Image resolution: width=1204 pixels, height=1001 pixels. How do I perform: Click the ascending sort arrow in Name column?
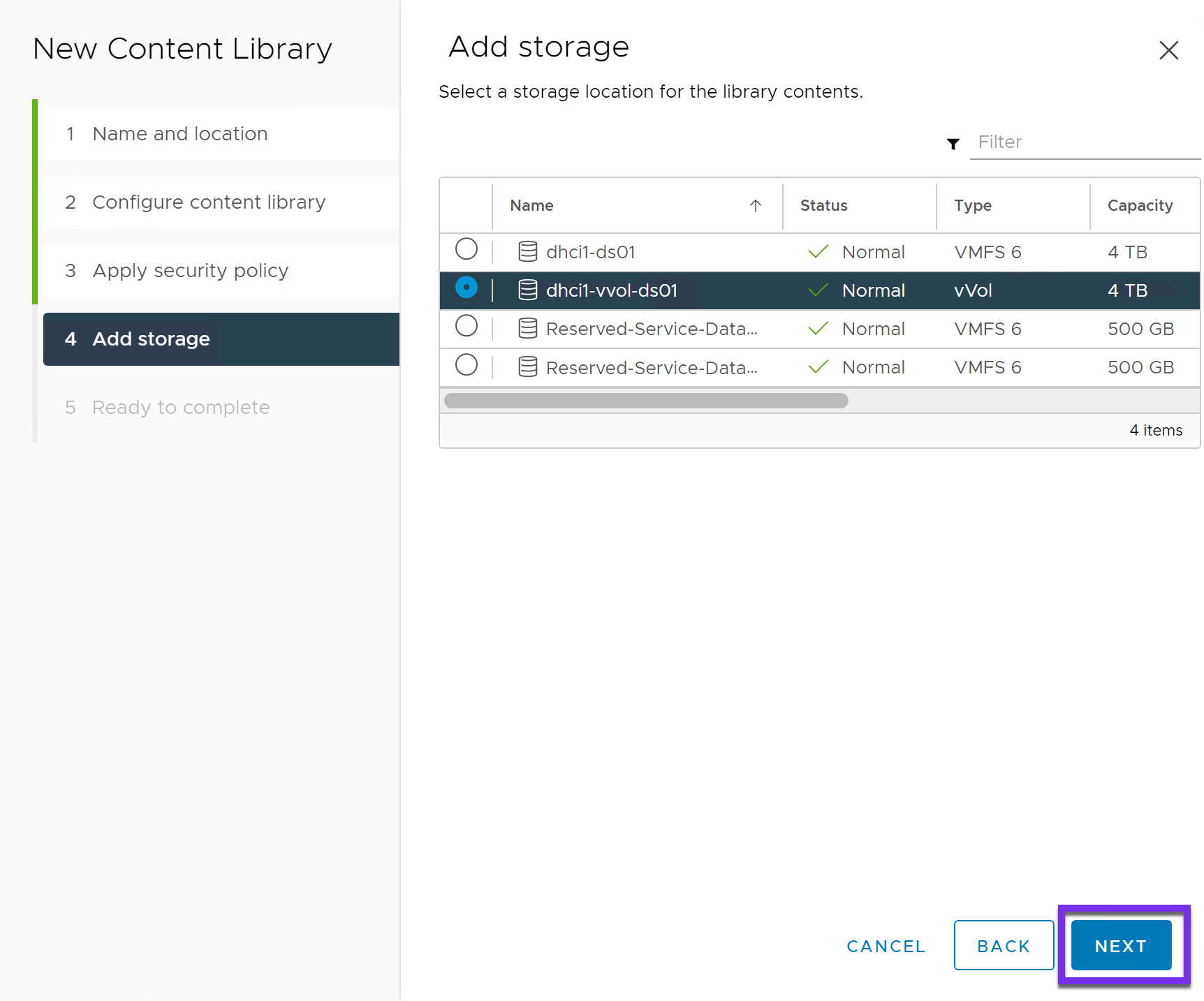click(x=756, y=206)
